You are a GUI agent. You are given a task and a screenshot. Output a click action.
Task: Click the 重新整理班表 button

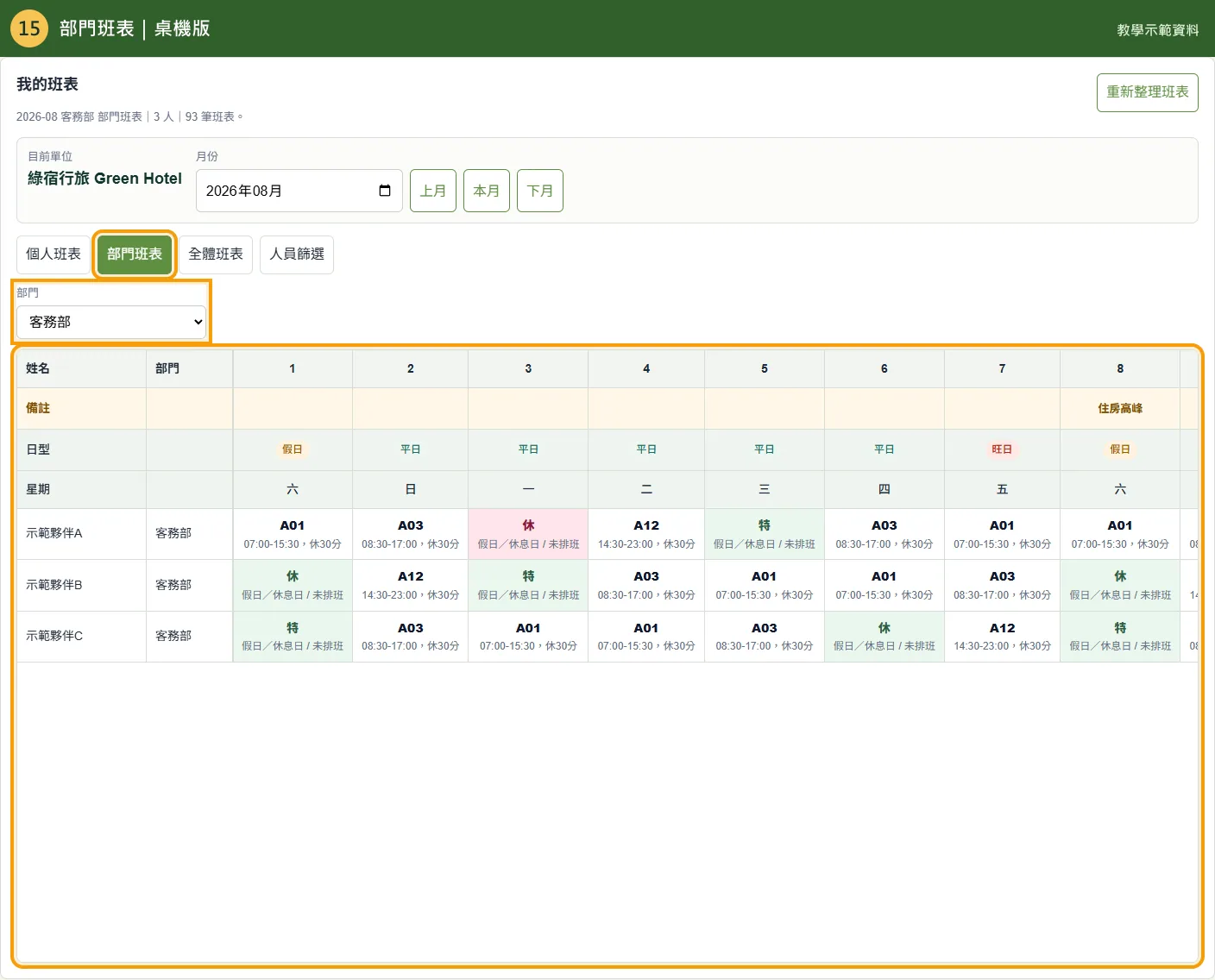pos(1148,92)
